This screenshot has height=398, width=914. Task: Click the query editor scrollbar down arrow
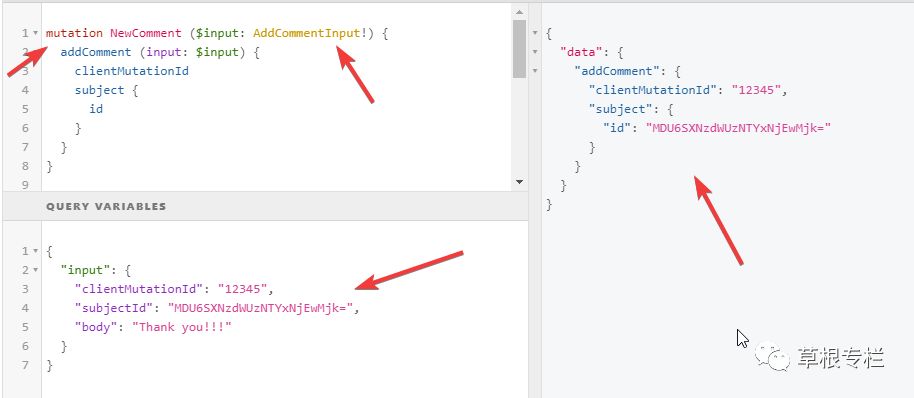pyautogui.click(x=519, y=182)
